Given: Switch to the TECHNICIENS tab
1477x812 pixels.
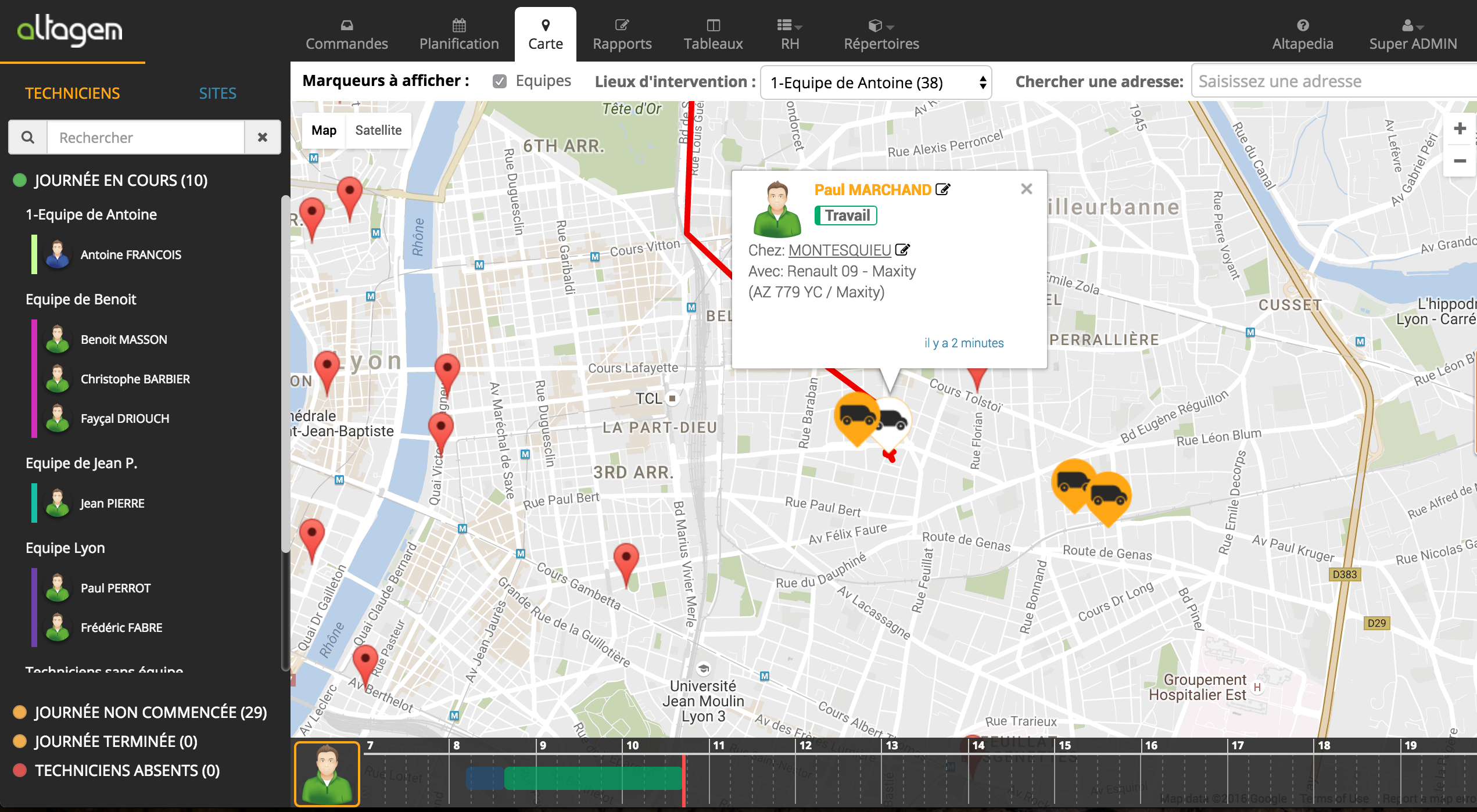Looking at the screenshot, I should [x=72, y=93].
